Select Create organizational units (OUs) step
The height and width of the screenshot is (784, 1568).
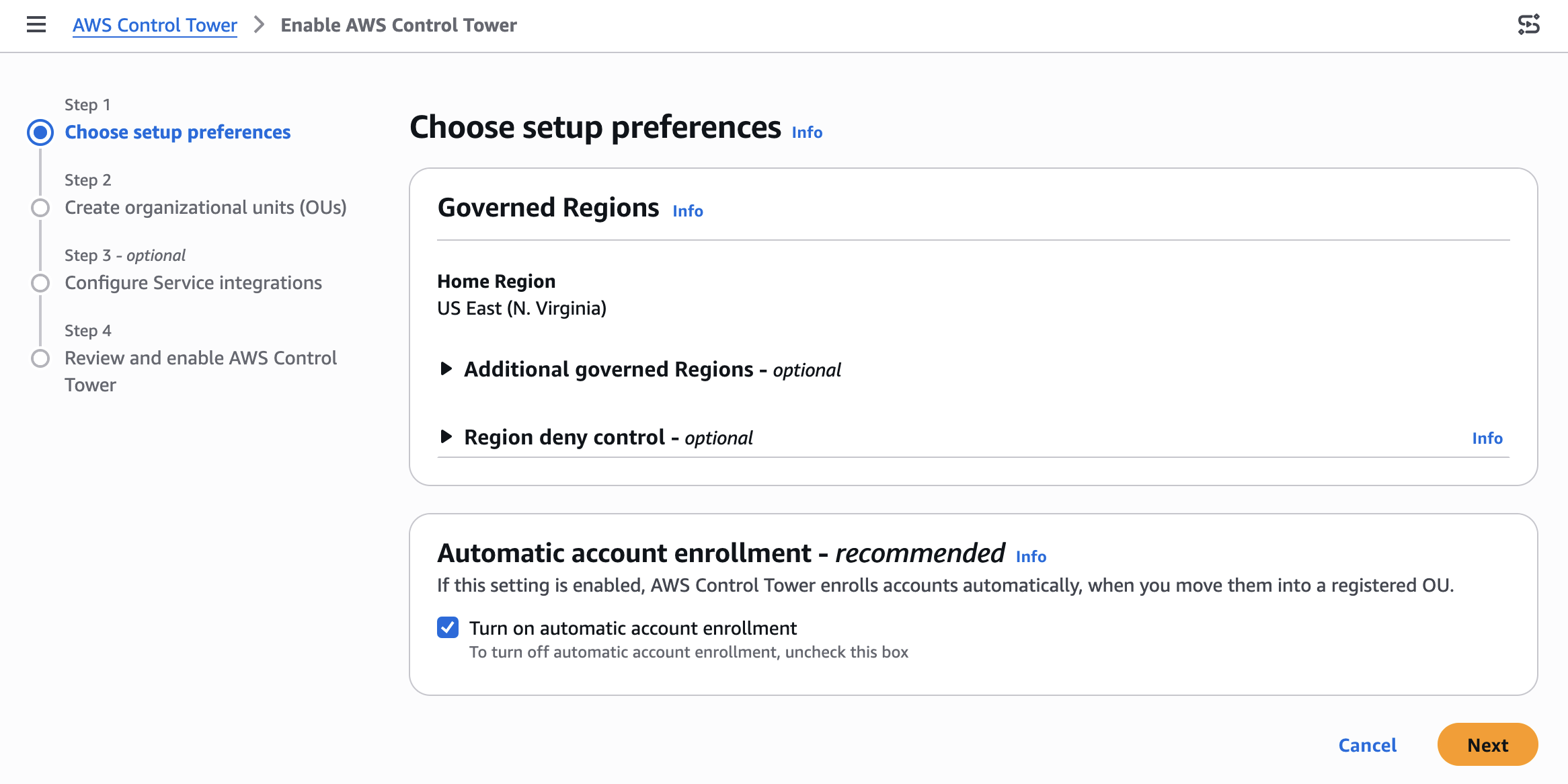coord(205,208)
